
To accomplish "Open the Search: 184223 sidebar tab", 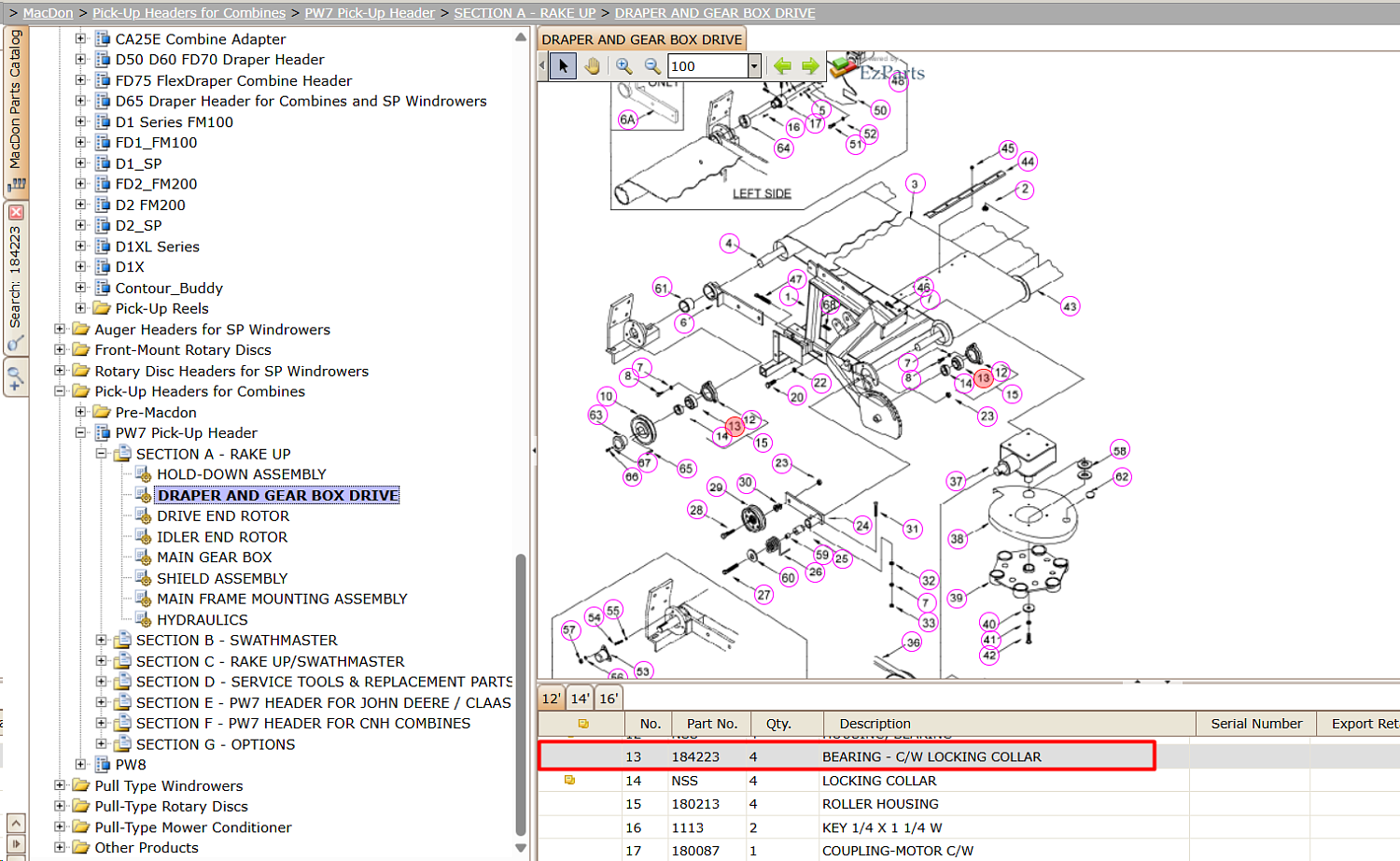I will point(16,278).
